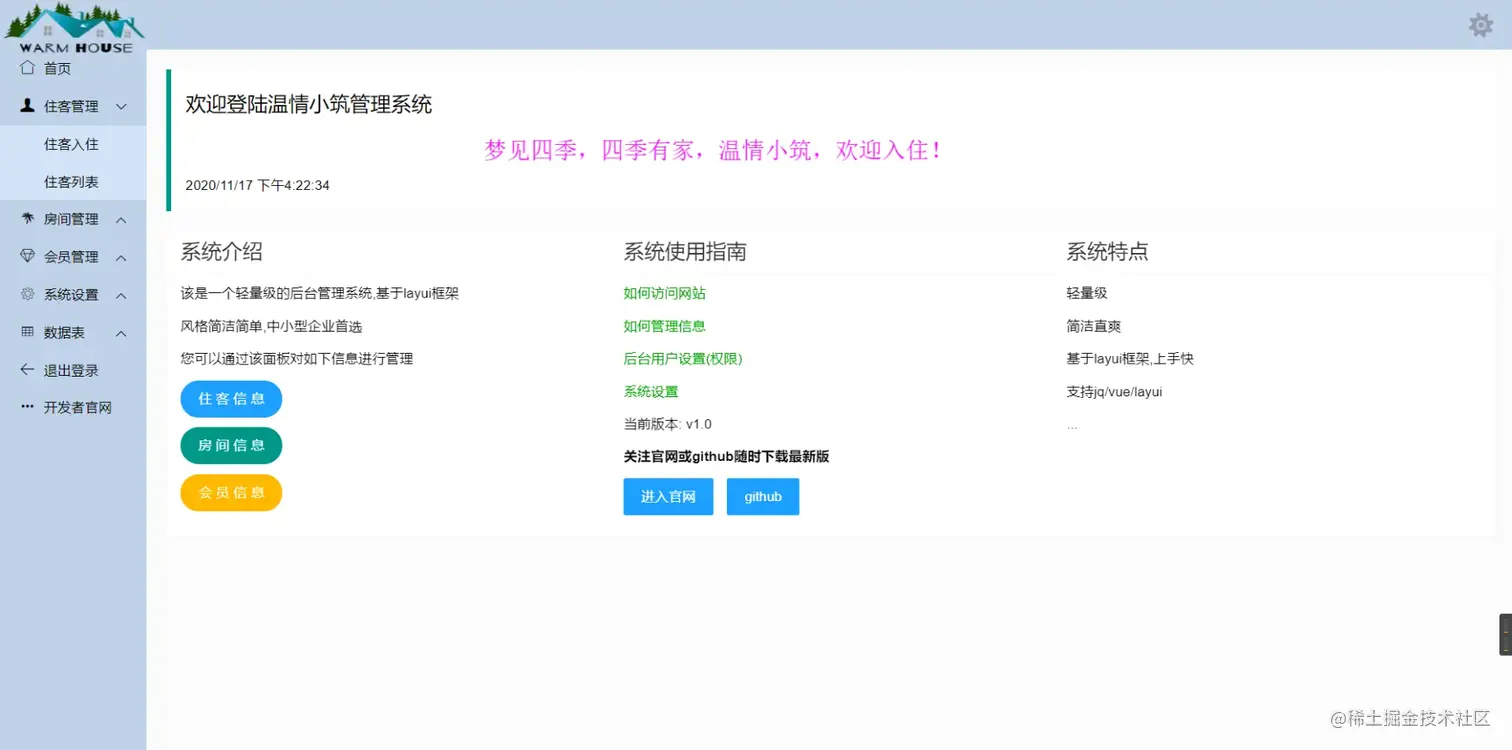Click the 欢迎登陆温情小筑管理系统 heading

click(309, 104)
